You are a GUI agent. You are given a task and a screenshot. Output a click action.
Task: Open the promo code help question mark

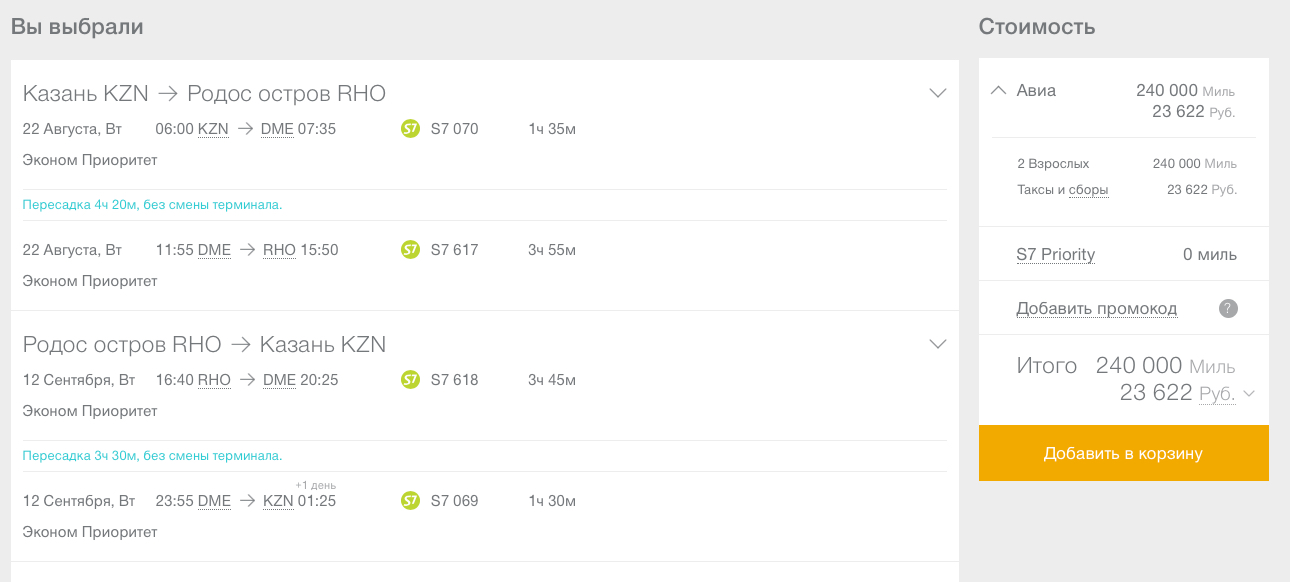coord(1228,309)
